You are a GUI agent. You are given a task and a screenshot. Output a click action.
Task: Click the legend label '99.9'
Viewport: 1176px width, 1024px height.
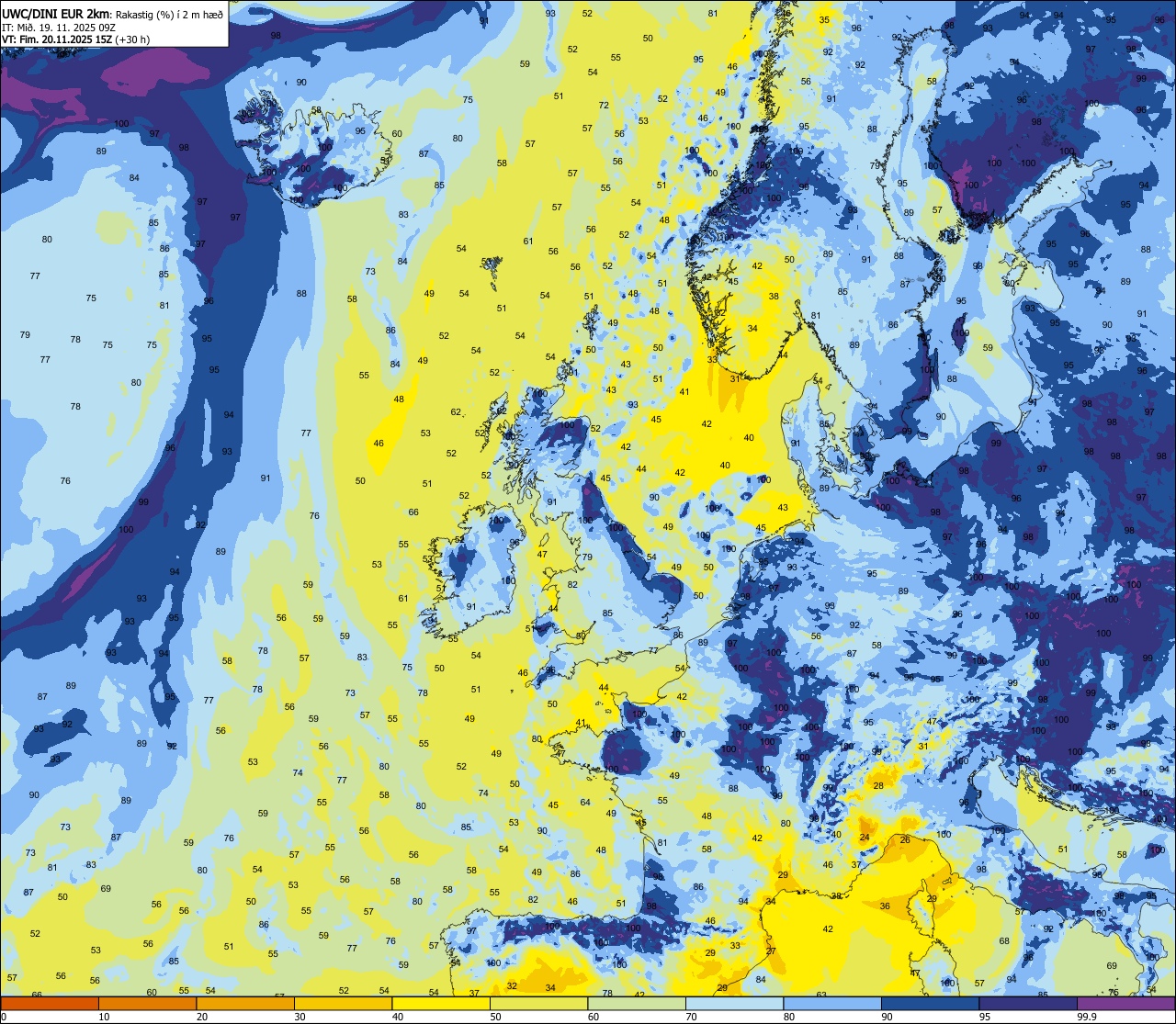click(1087, 1017)
